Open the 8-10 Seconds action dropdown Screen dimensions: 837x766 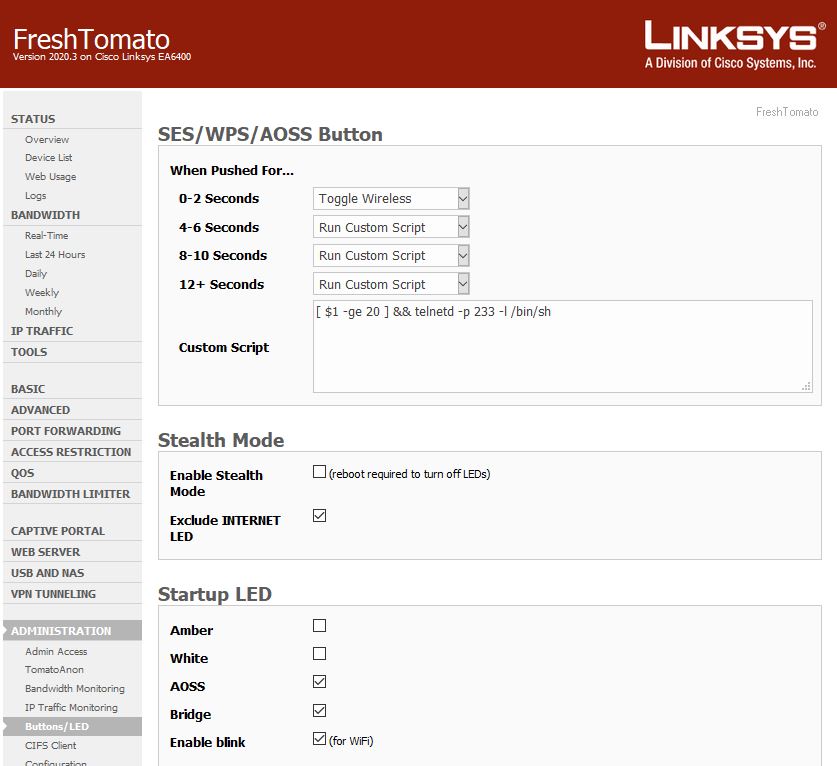(x=391, y=256)
